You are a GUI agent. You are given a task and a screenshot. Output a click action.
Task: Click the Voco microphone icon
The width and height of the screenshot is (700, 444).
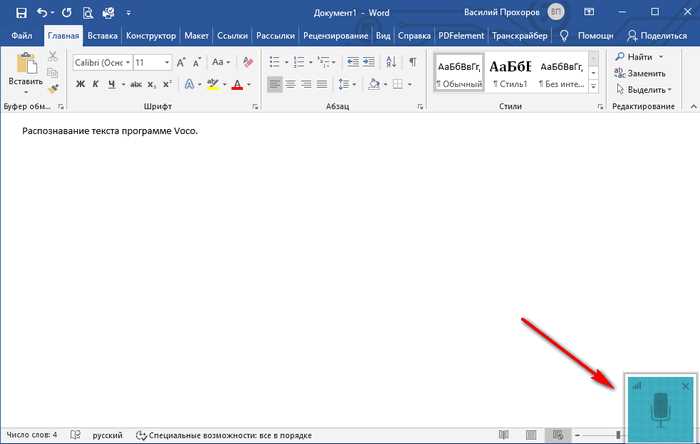pyautogui.click(x=660, y=407)
